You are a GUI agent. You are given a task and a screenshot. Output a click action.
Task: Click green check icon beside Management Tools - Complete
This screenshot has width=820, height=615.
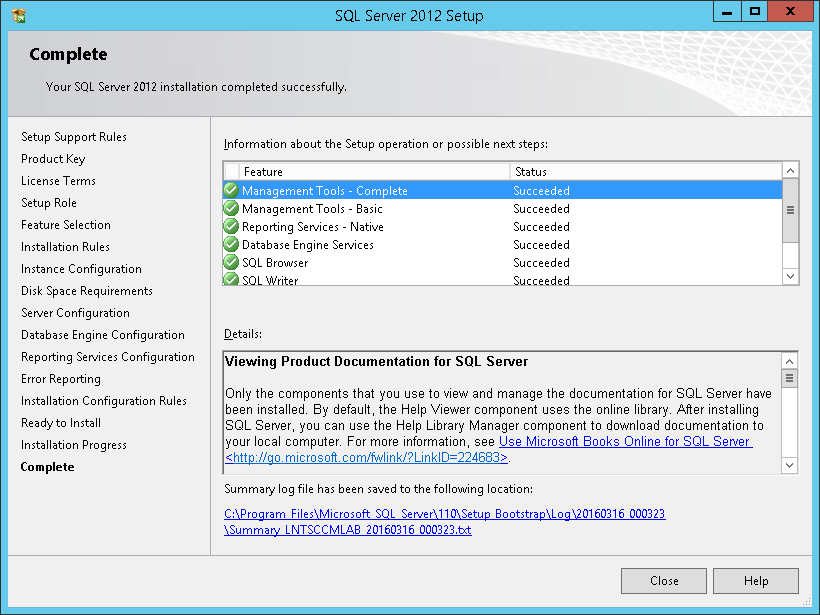tap(231, 190)
